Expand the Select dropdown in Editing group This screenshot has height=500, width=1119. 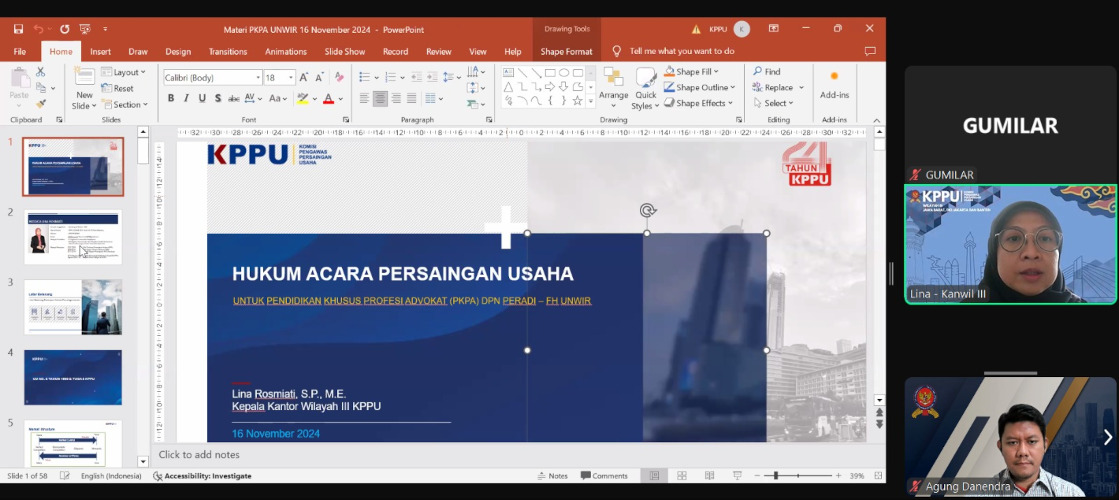(x=773, y=103)
